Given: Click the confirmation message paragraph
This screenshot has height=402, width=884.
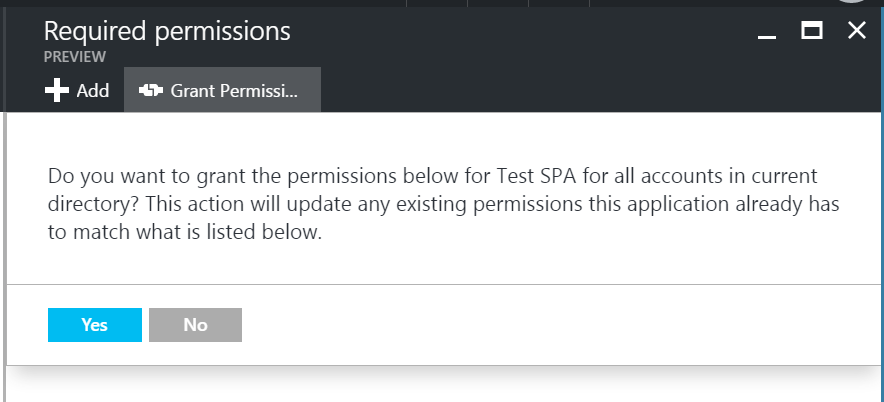Looking at the screenshot, I should click(443, 204).
